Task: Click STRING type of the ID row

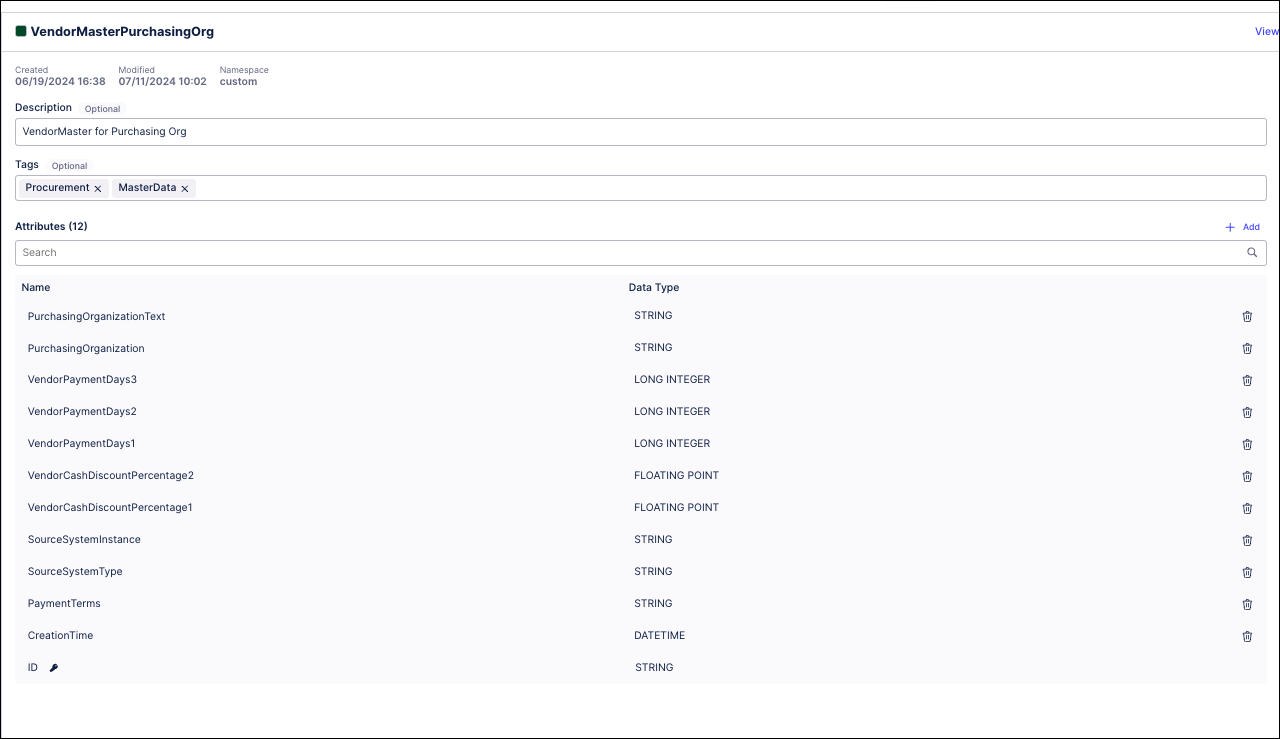Action: (654, 667)
